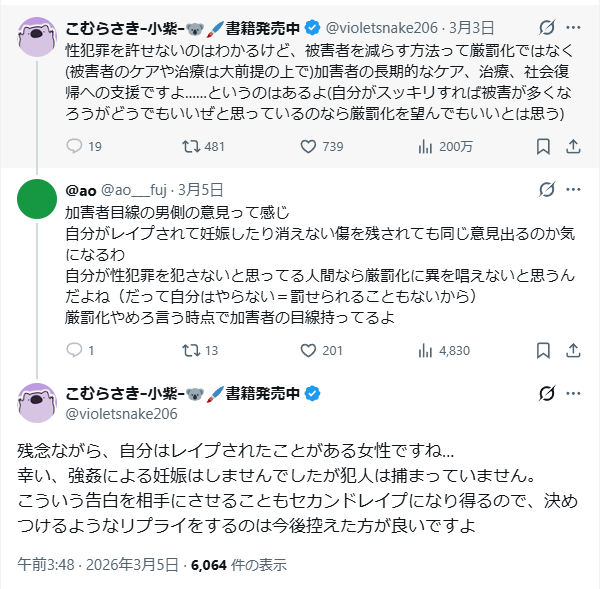Bookmark the first post by こむらさき
This screenshot has width=601, height=589.
(x=542, y=146)
